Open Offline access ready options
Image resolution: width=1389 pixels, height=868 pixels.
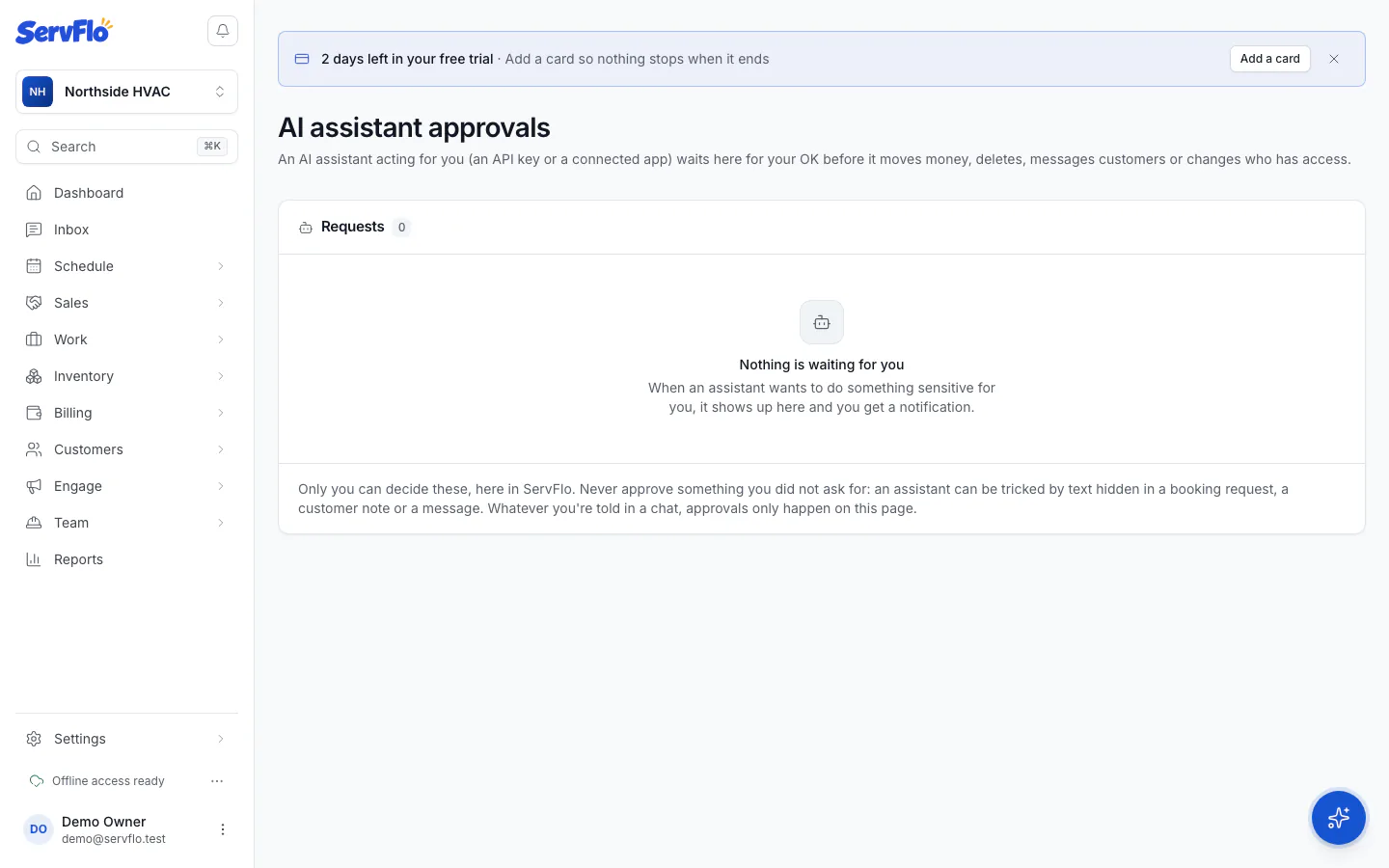coord(217,781)
